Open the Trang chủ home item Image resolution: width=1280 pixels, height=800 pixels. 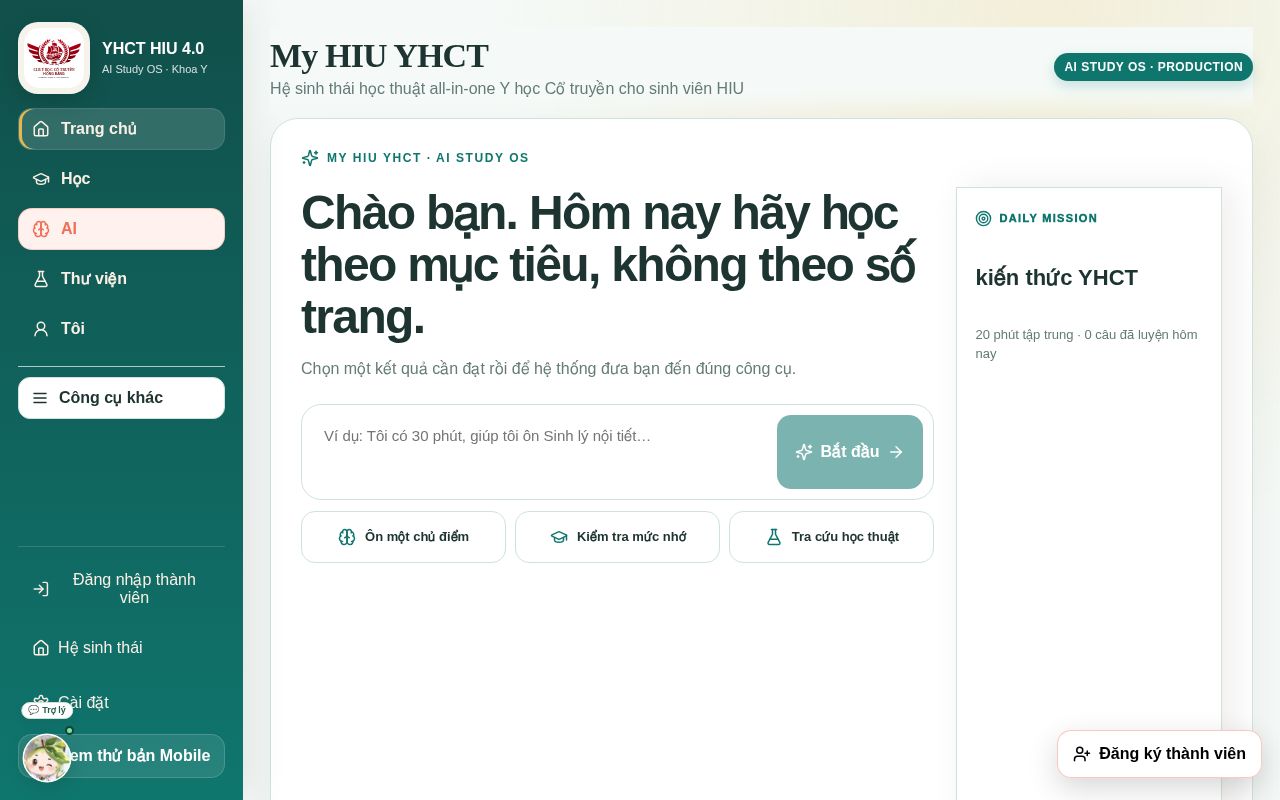pyautogui.click(x=121, y=129)
